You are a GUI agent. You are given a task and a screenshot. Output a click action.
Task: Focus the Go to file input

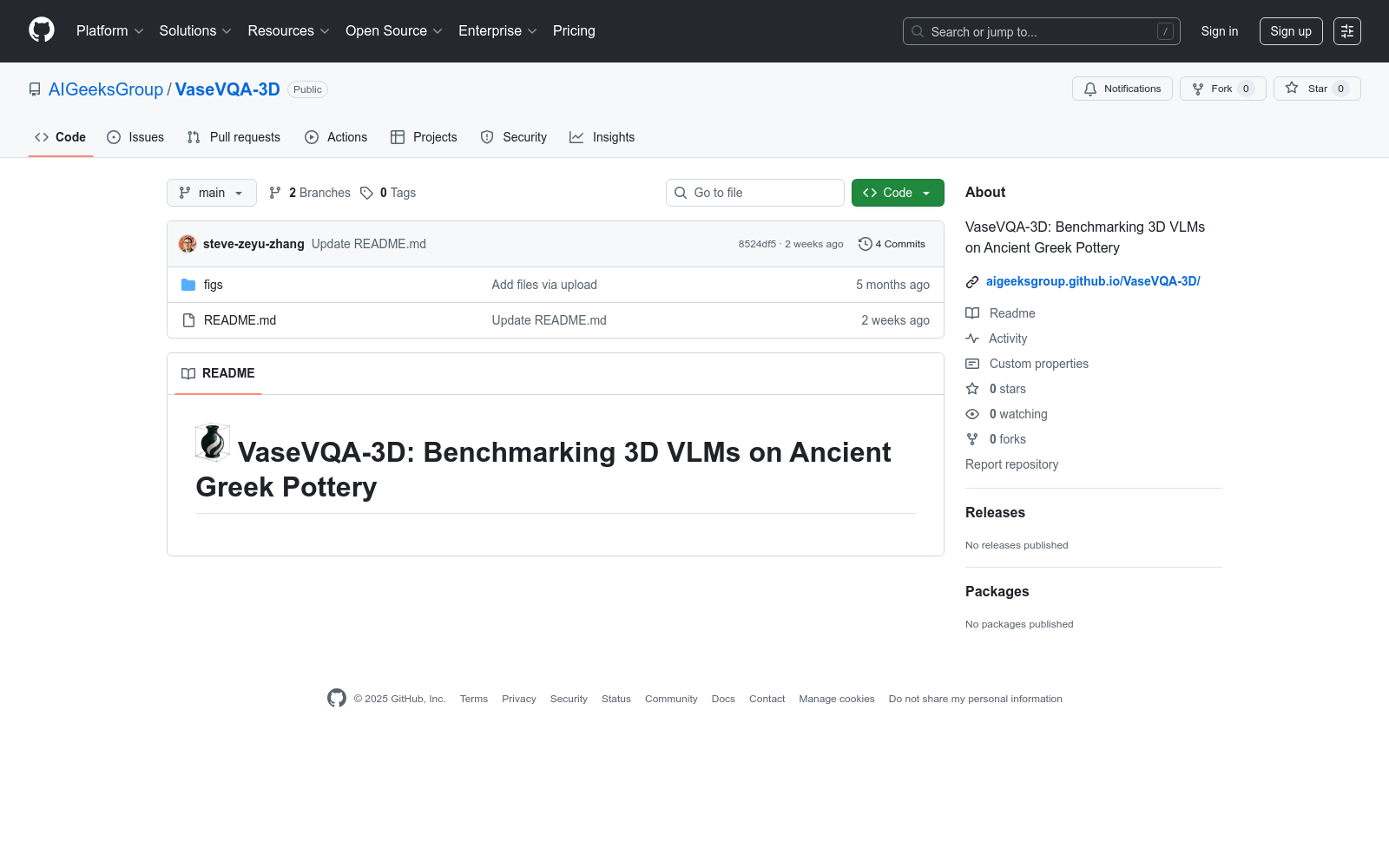pos(754,193)
